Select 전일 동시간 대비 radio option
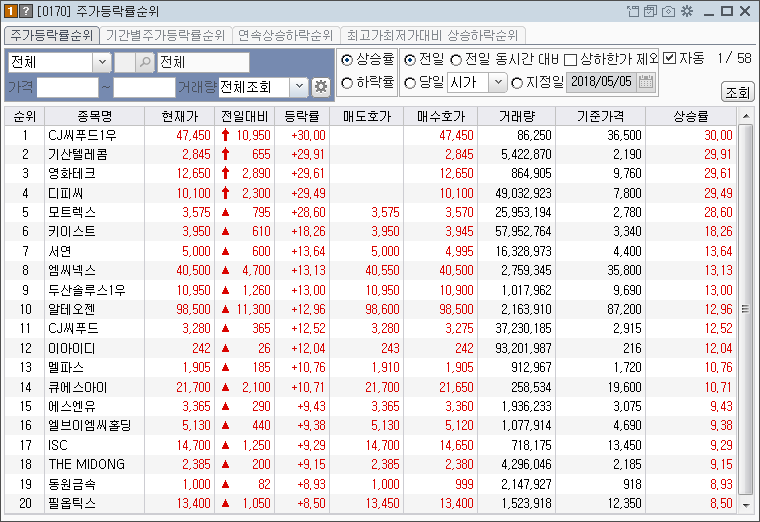Image resolution: width=760 pixels, height=522 pixels. [456, 60]
